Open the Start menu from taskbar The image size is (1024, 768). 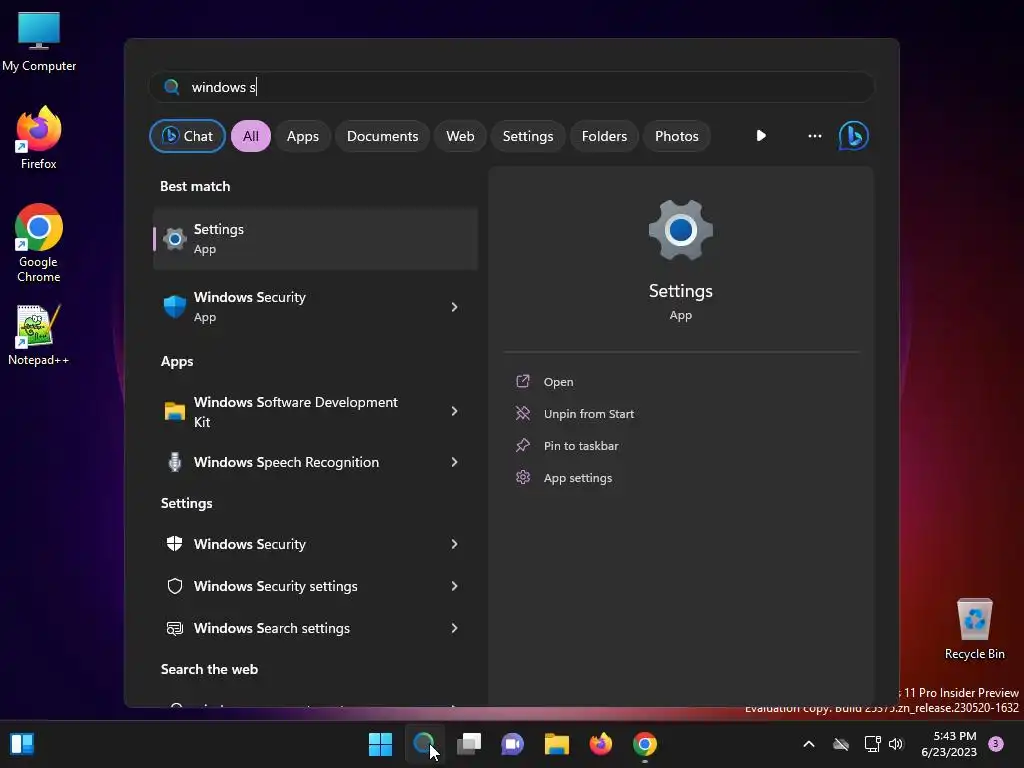[380, 744]
